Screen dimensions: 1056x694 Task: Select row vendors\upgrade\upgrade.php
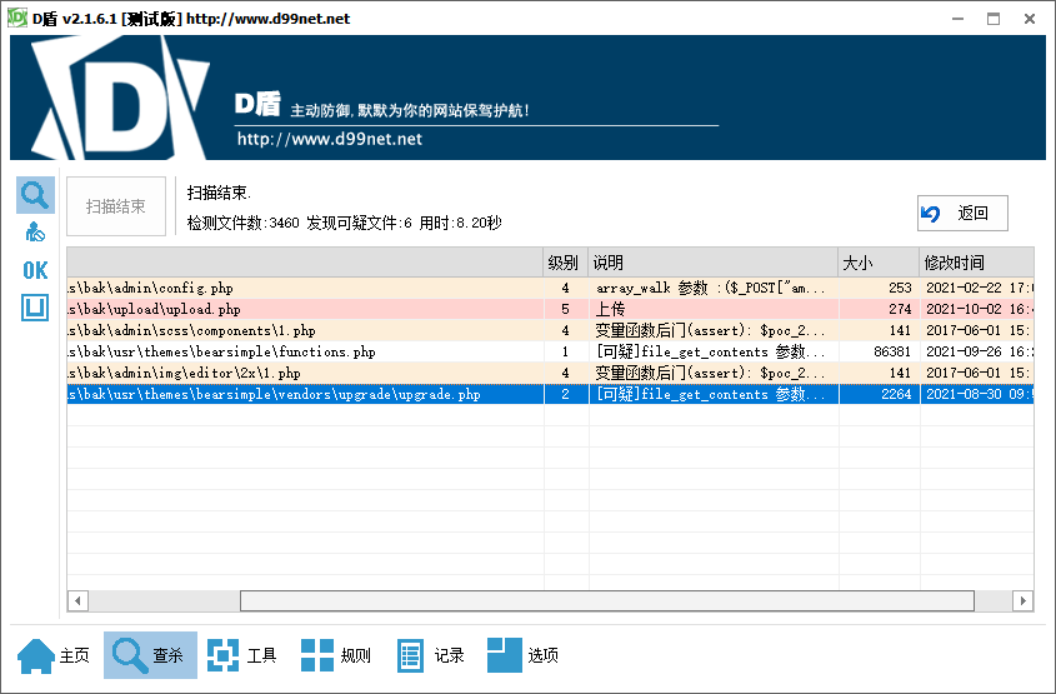pos(550,394)
